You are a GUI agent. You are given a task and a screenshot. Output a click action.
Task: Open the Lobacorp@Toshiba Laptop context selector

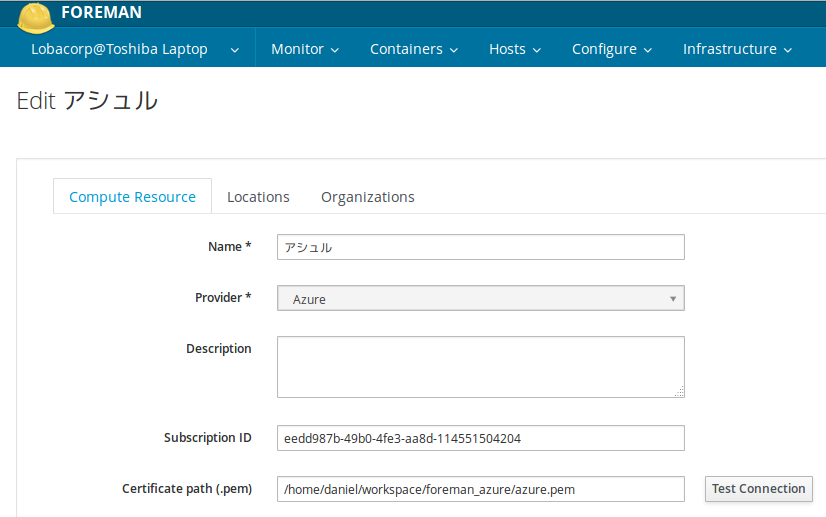click(135, 49)
